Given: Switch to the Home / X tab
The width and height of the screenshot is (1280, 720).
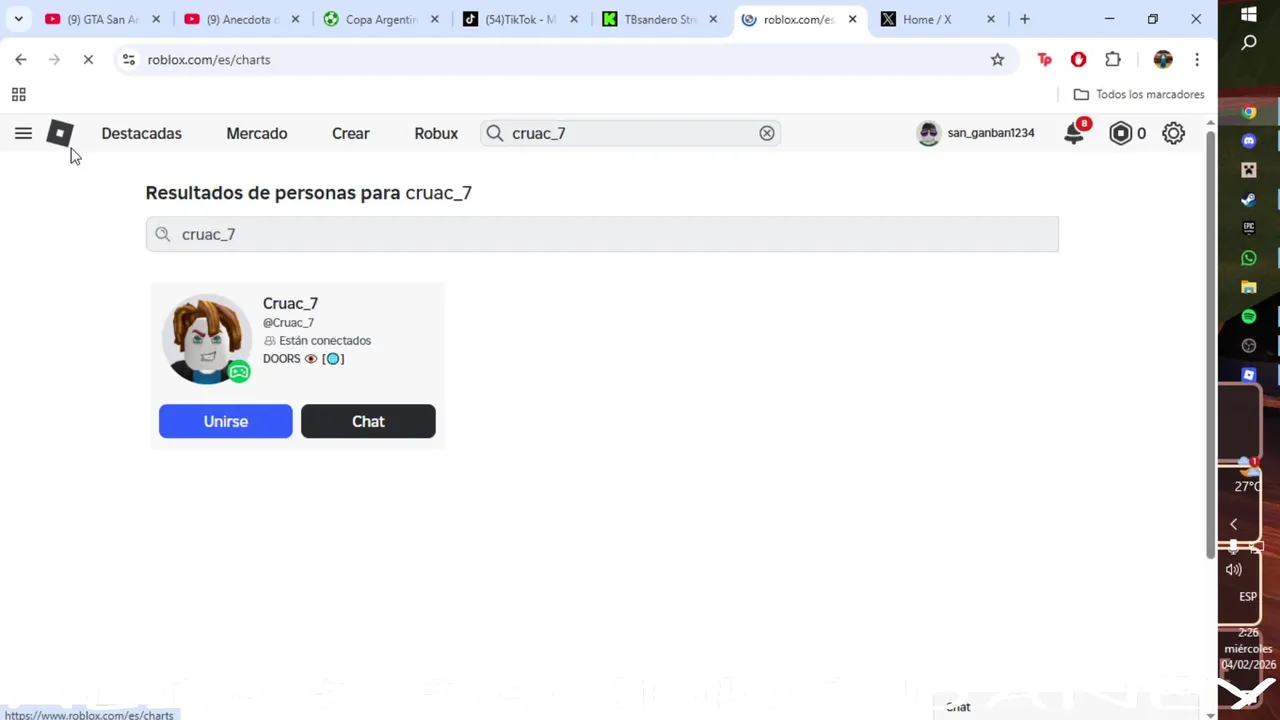Looking at the screenshot, I should click(x=928, y=19).
